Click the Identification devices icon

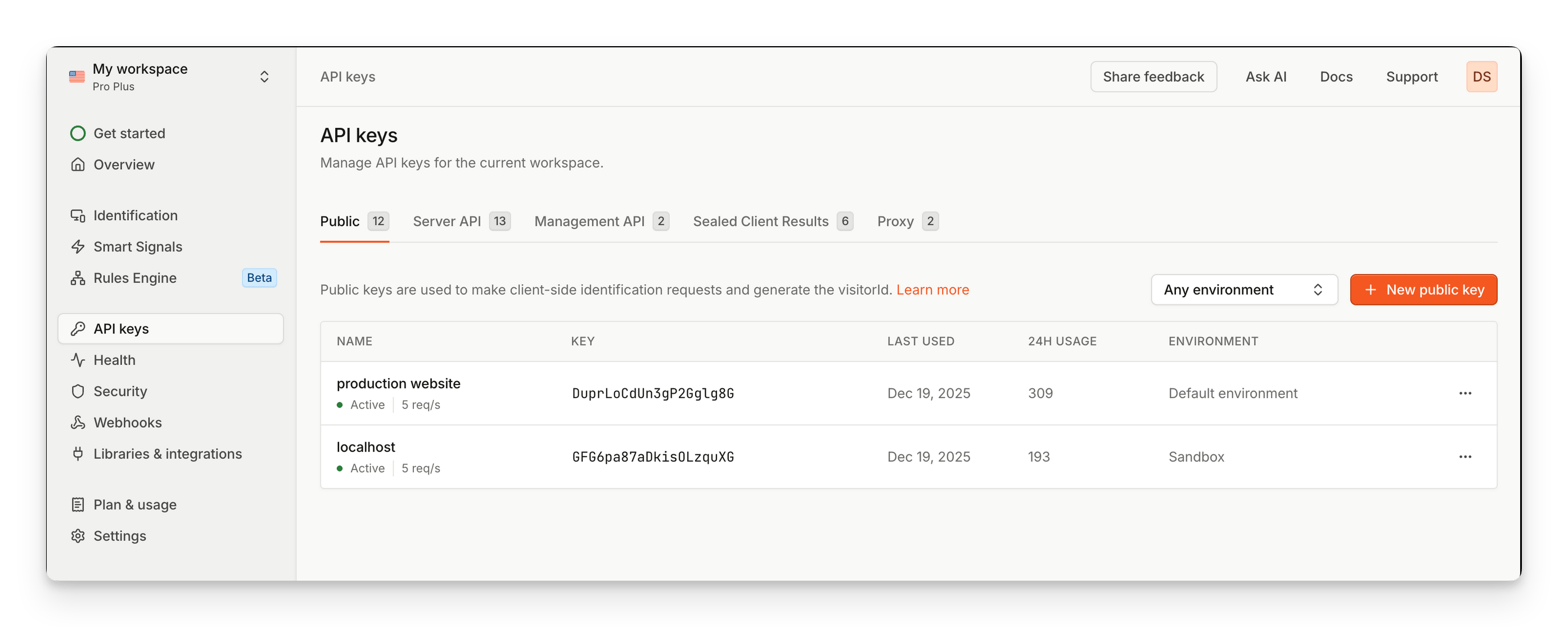(x=78, y=215)
